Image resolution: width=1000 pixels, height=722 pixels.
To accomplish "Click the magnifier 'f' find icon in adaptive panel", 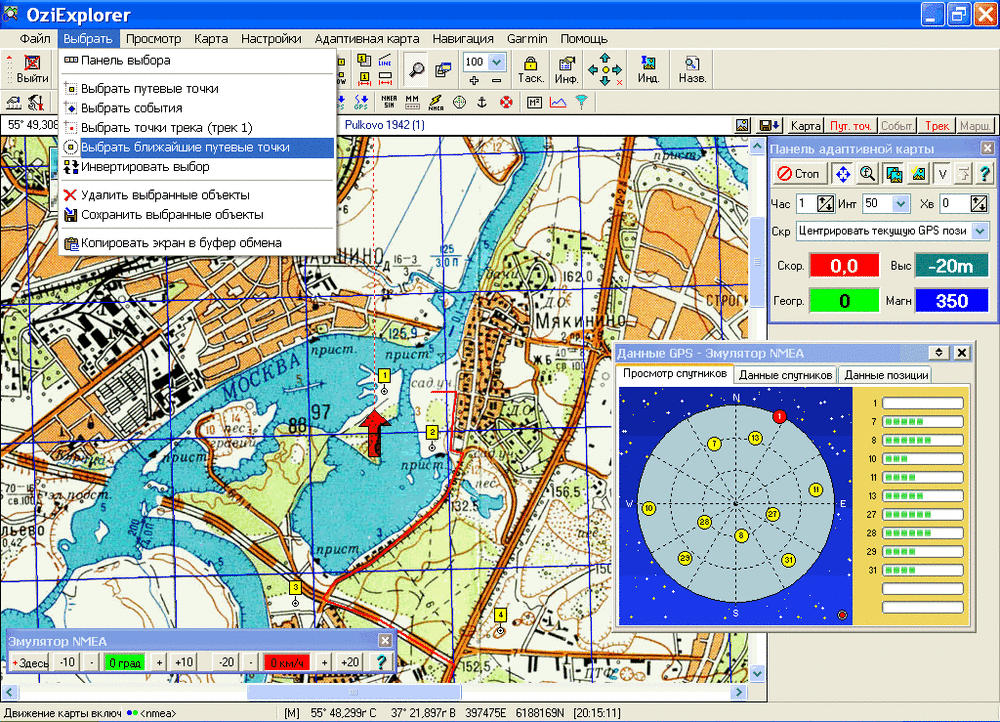I will click(x=867, y=173).
